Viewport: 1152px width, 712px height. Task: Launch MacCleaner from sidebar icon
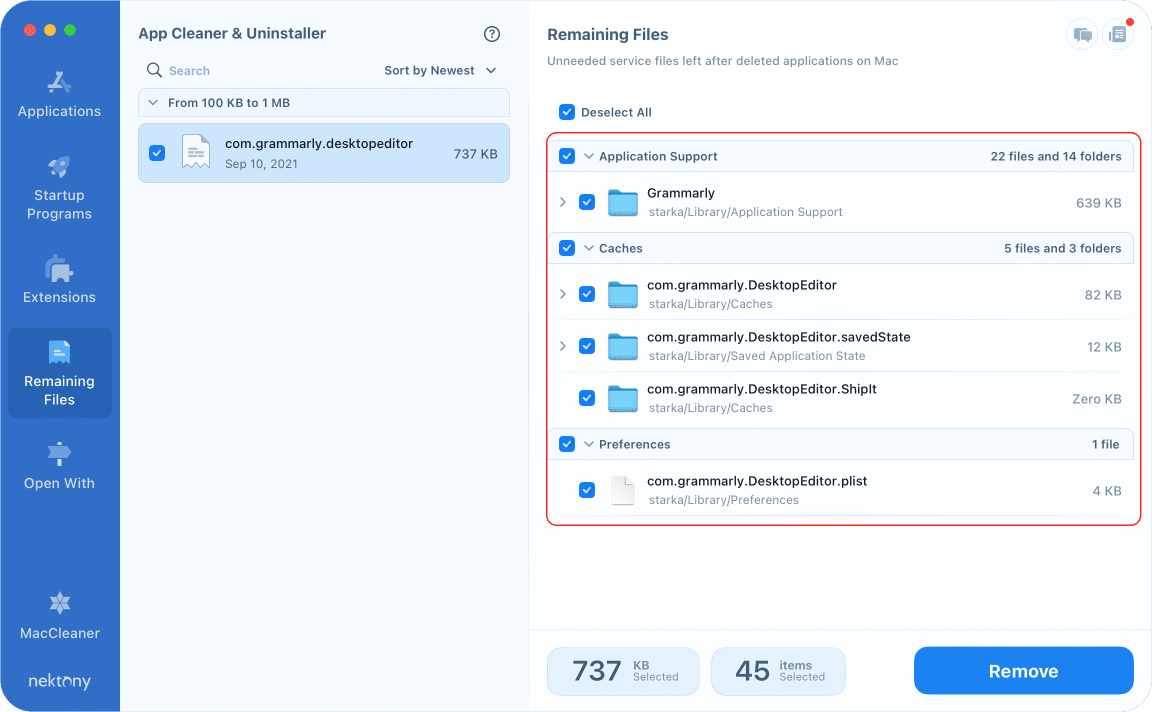[x=60, y=603]
